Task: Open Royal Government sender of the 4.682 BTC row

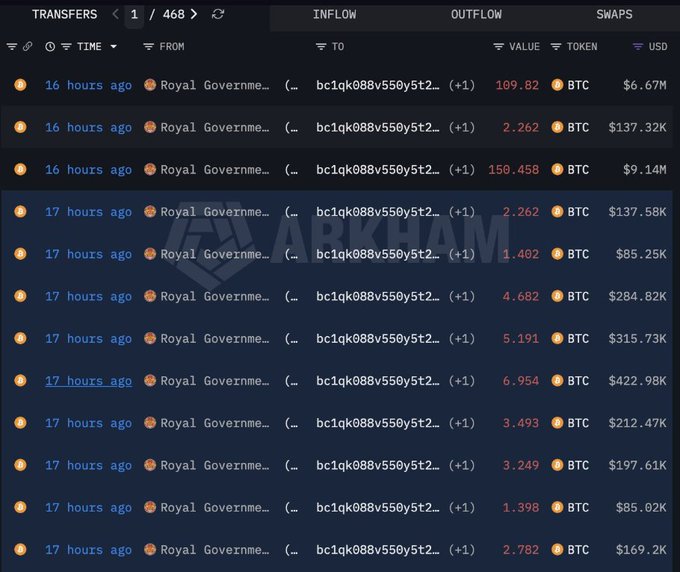Action: pos(215,296)
